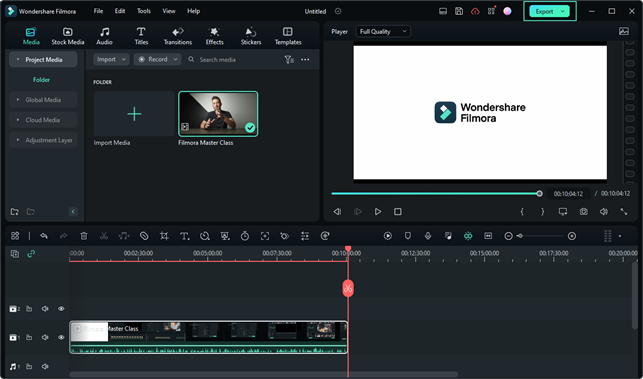Image resolution: width=643 pixels, height=379 pixels.
Task: Select the crop tool icon
Action: (164, 236)
